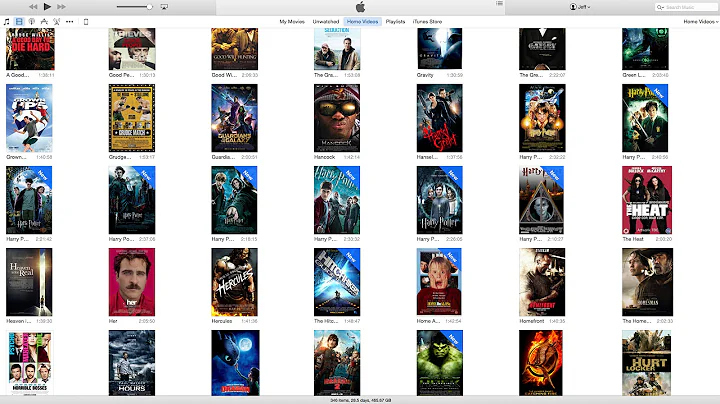720x404 pixels.
Task: Select the Home Alone poster
Action: (439, 282)
